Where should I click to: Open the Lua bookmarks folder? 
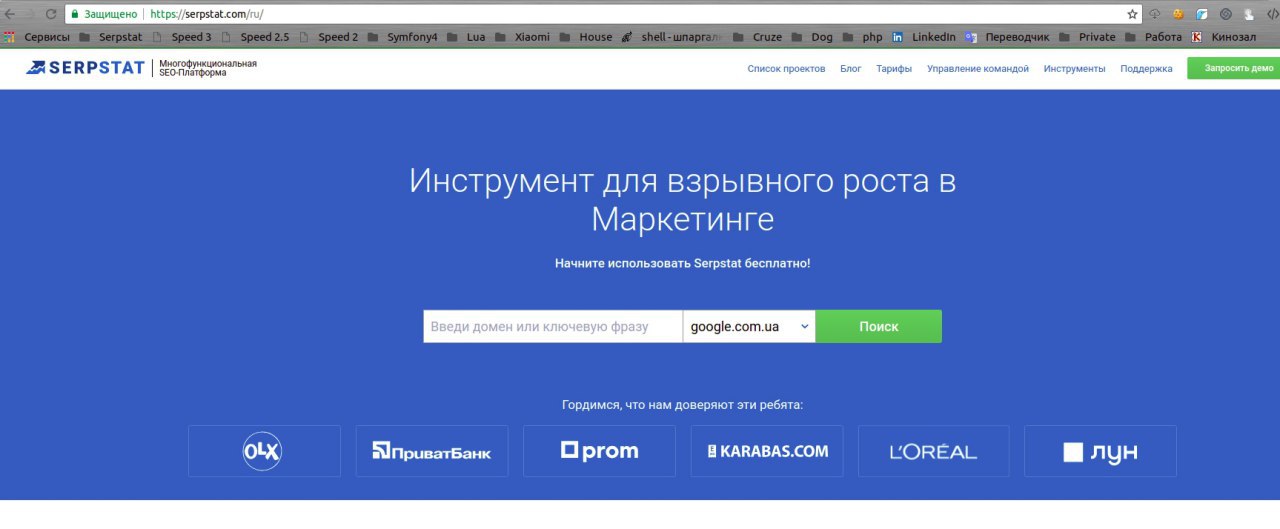[466, 37]
